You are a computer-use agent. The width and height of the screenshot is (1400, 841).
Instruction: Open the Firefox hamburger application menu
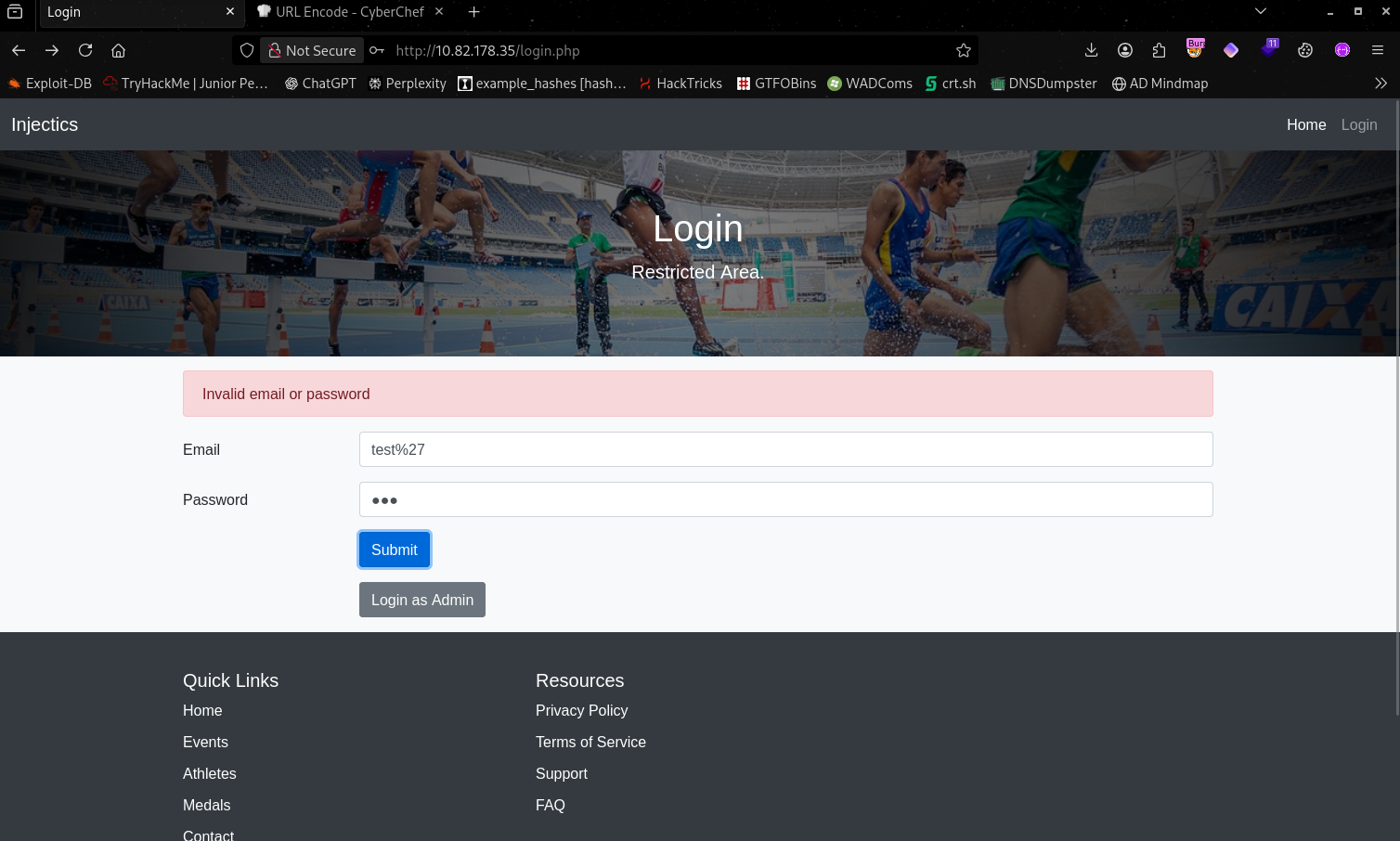[1378, 50]
